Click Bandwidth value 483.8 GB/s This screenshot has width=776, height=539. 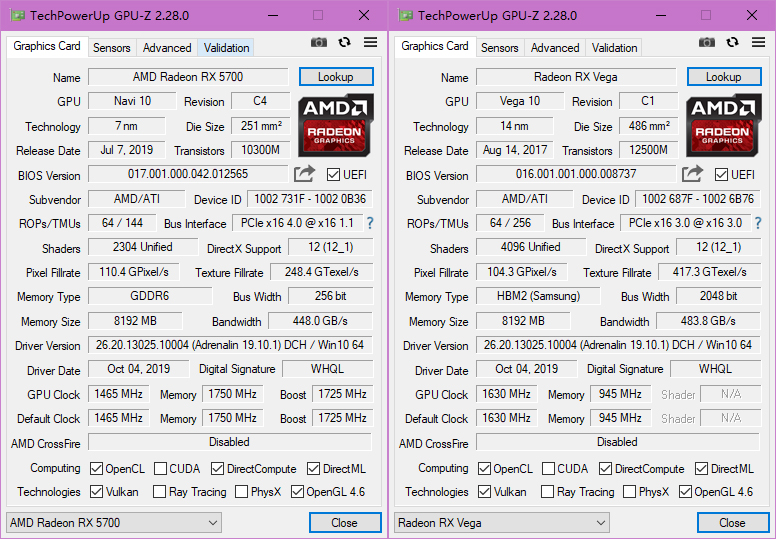pos(708,321)
